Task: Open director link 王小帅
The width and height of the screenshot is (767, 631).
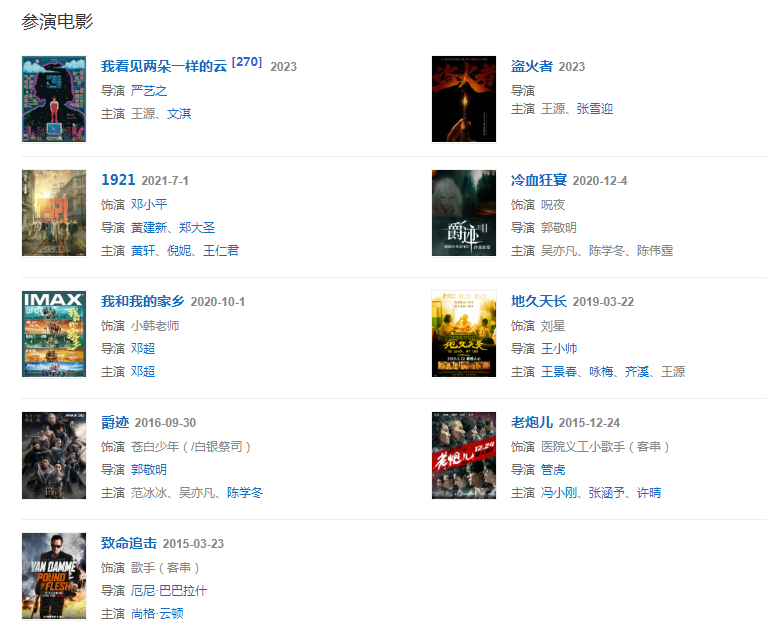Action: coord(559,349)
